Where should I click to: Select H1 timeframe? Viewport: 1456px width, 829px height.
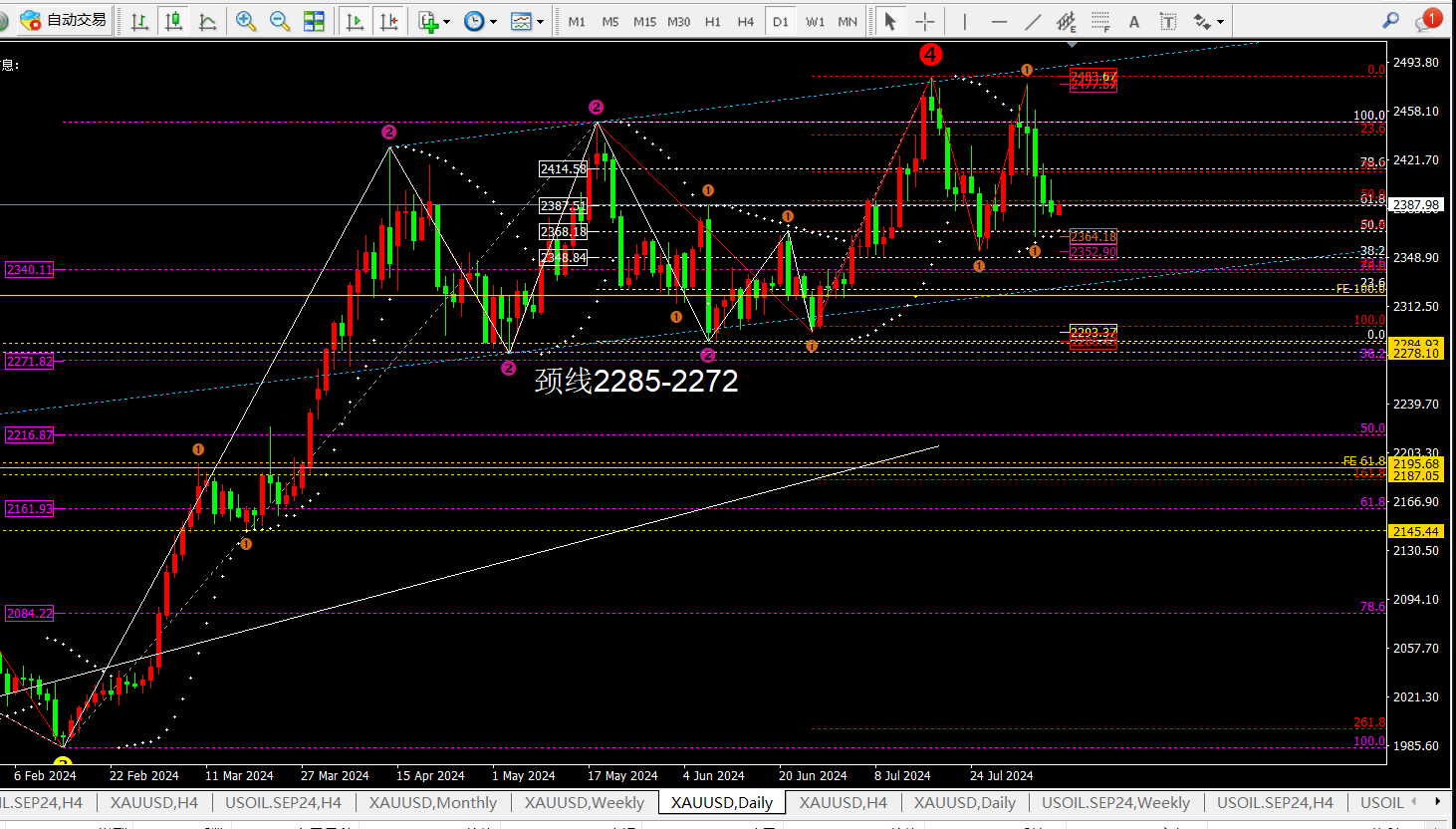[713, 21]
